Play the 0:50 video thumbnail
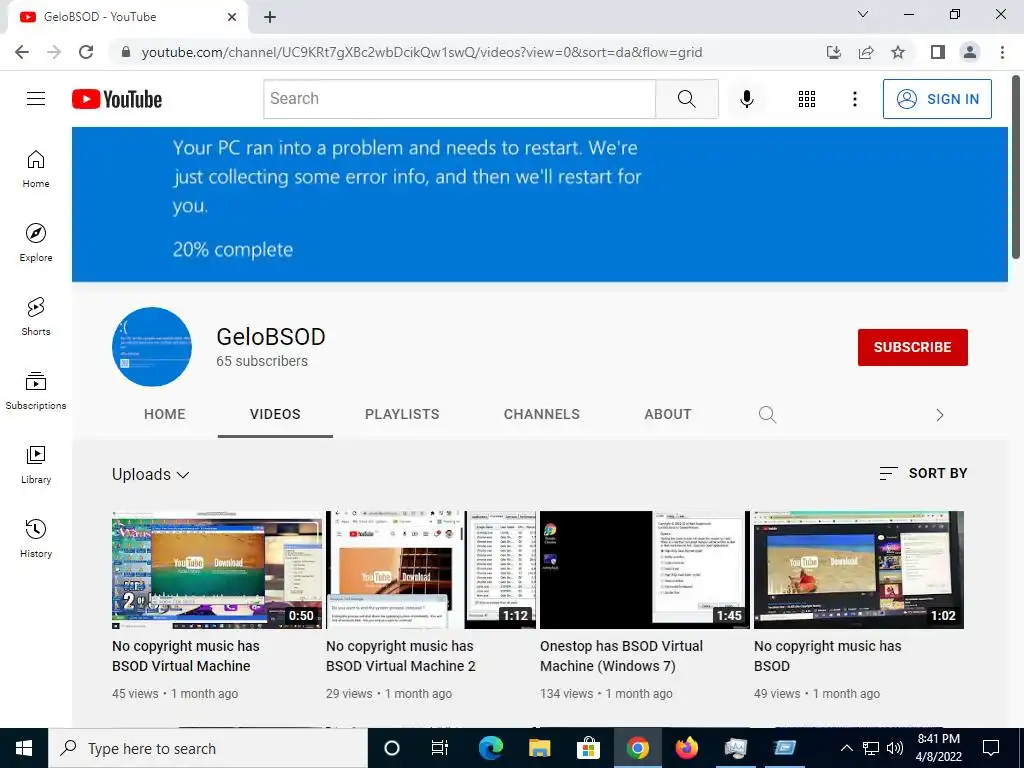The height and width of the screenshot is (768, 1024). coord(217,569)
